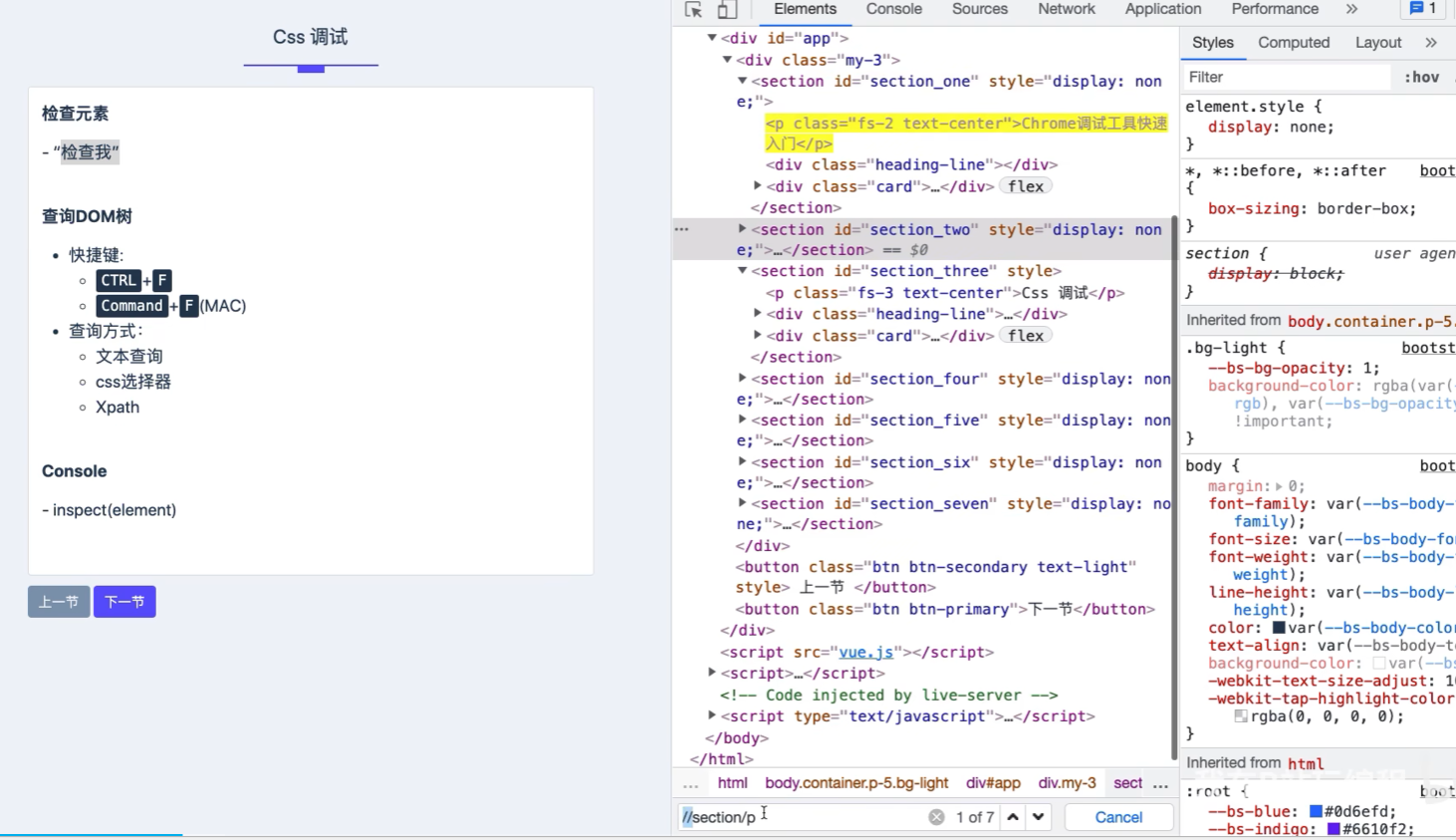This screenshot has height=840, width=1456.
Task: Click body.container.p-5.bg-light breadcrumb
Action: pos(856,783)
